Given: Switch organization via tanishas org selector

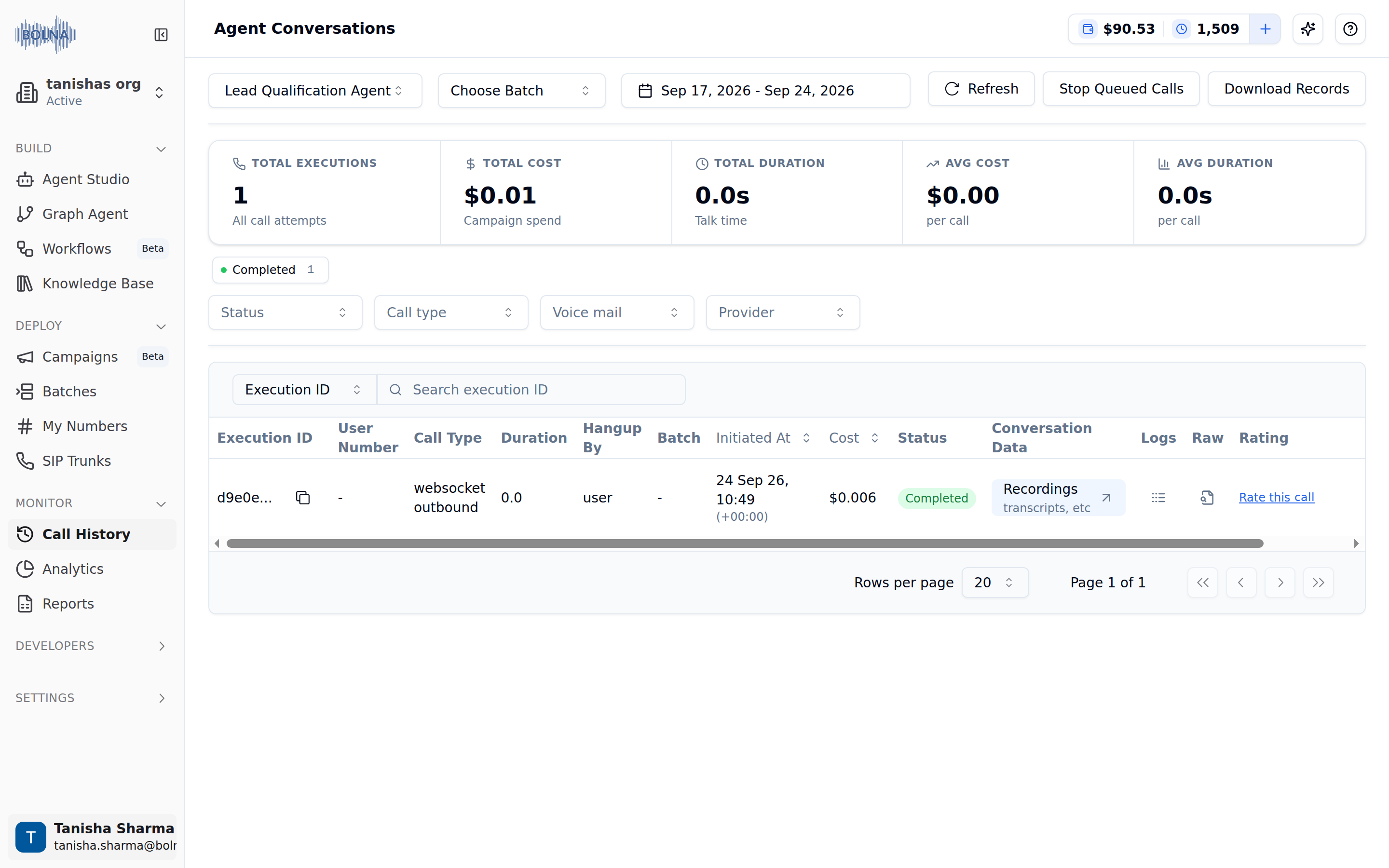Looking at the screenshot, I should (92, 93).
